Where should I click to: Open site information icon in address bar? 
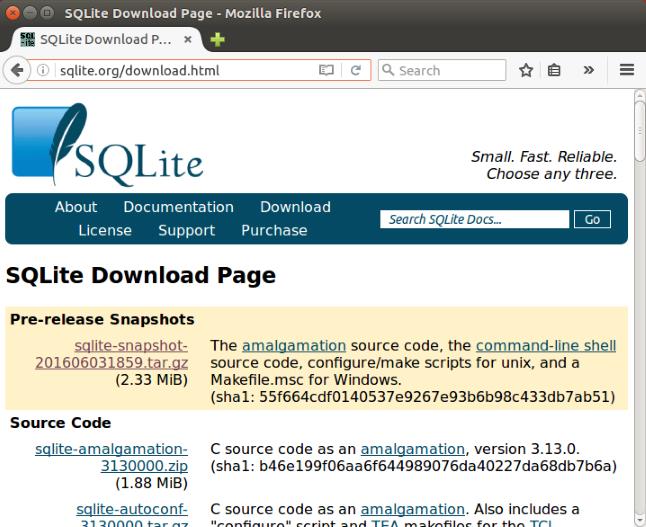[43, 70]
